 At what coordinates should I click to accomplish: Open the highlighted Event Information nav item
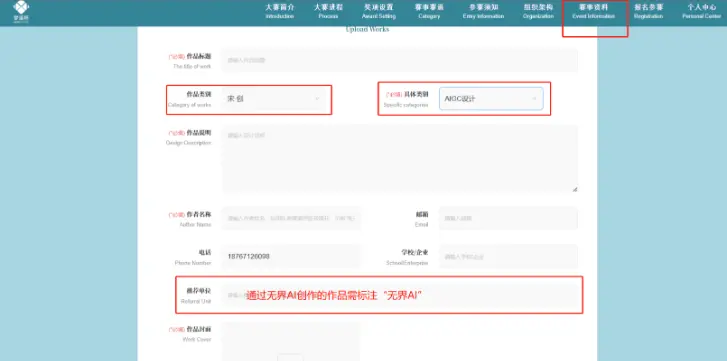[593, 12]
